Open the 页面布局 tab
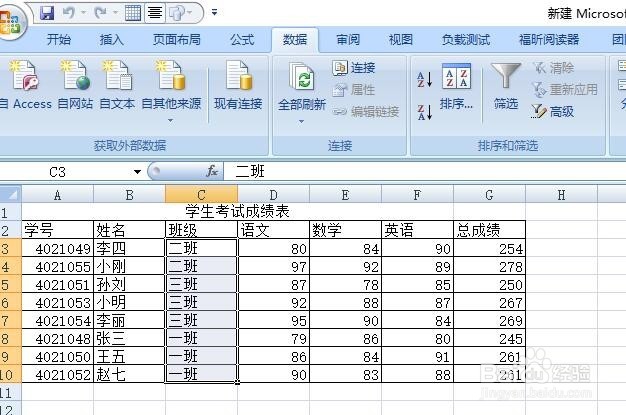Viewport: 626px width, 415px height. [x=177, y=40]
